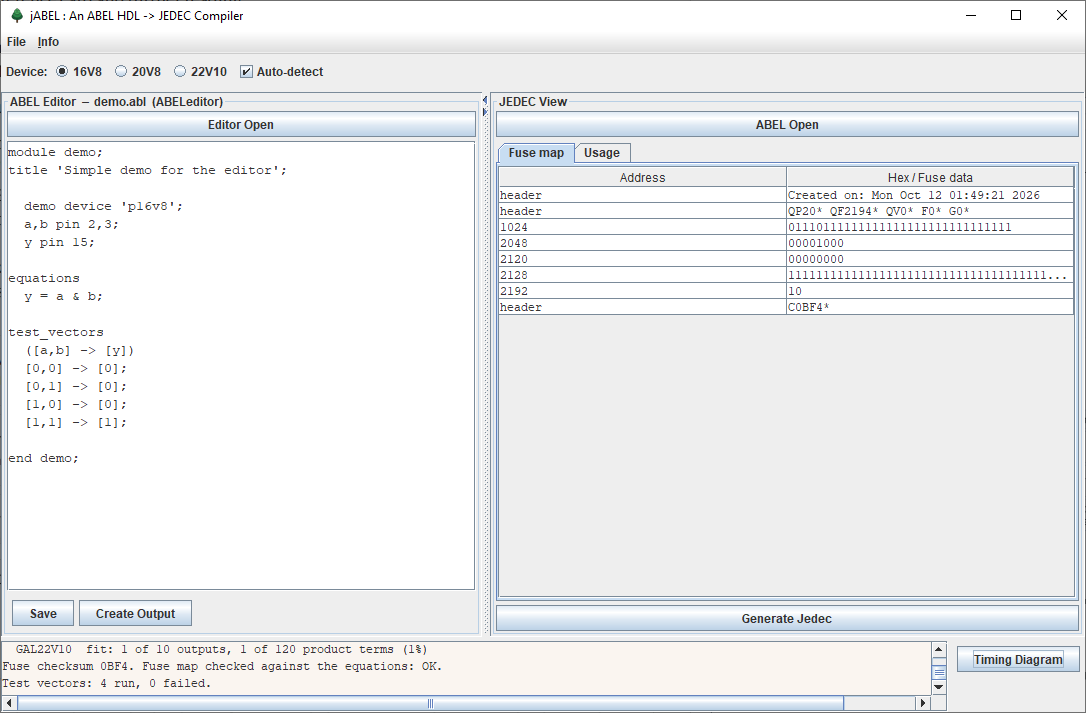Click the "demo device 'p16v8';" line
The width and height of the screenshot is (1086, 713).
point(103,206)
